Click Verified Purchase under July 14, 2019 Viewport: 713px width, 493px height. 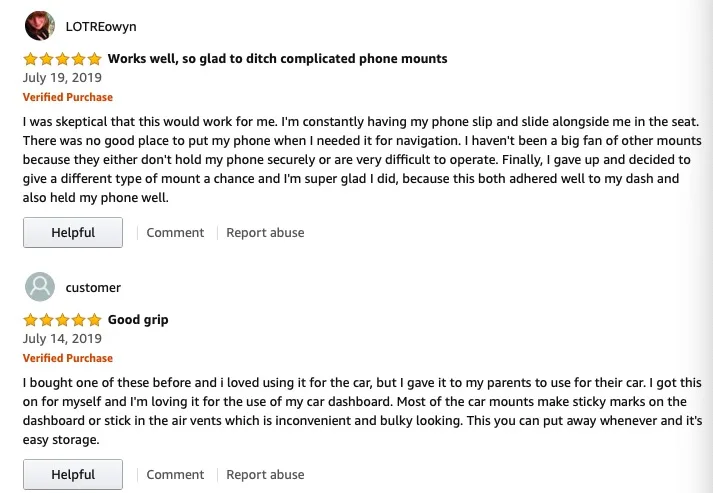click(68, 358)
